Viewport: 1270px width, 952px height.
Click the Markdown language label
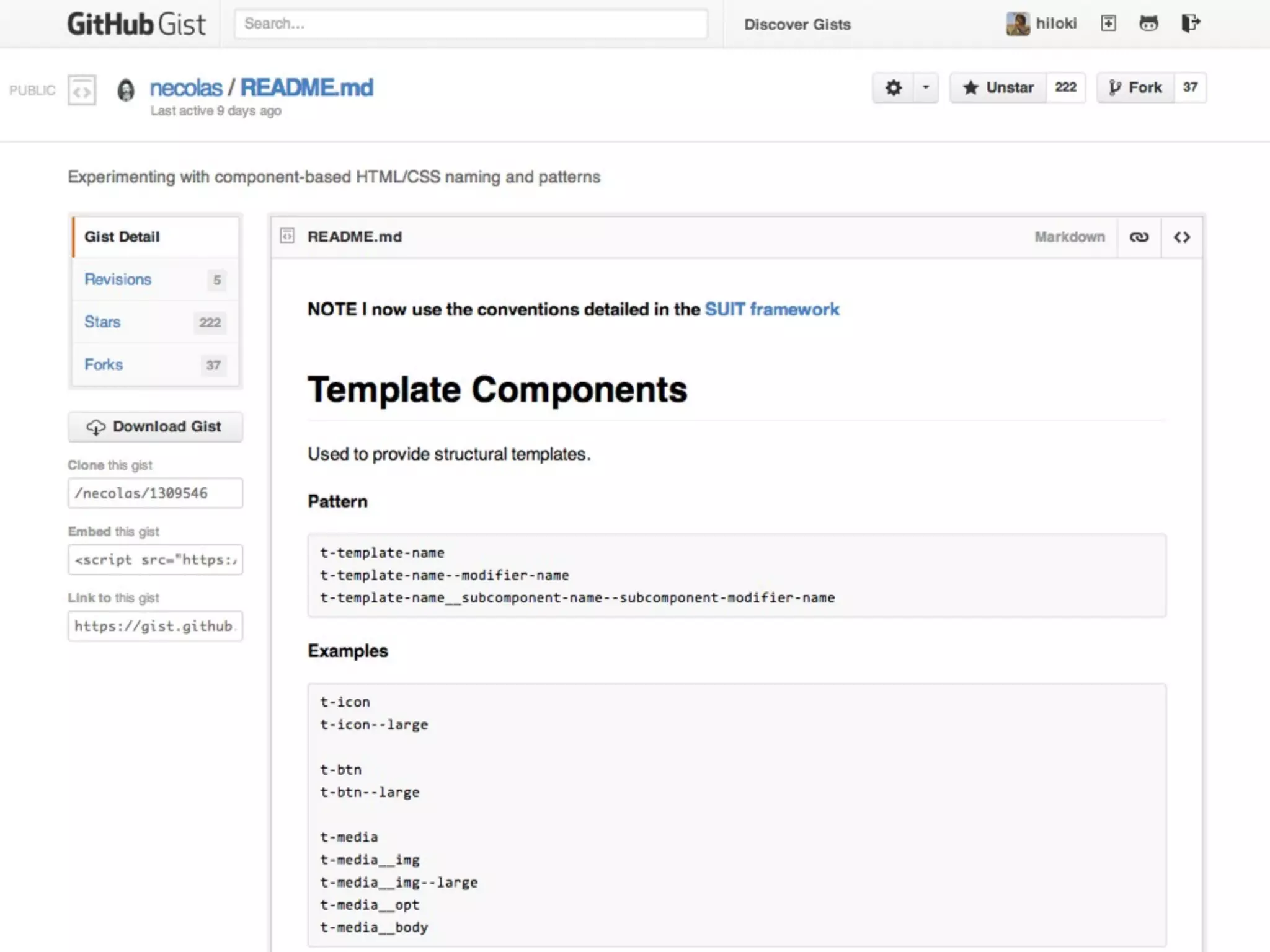1070,237
